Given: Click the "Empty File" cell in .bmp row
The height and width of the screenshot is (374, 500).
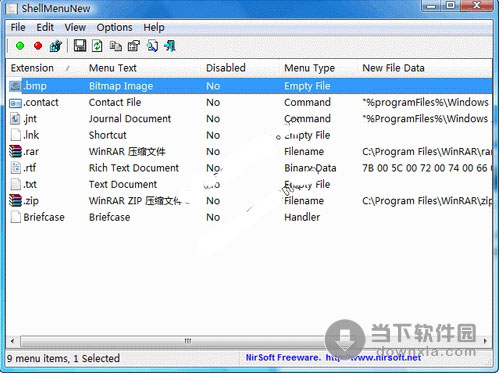Looking at the screenshot, I should (307, 86).
